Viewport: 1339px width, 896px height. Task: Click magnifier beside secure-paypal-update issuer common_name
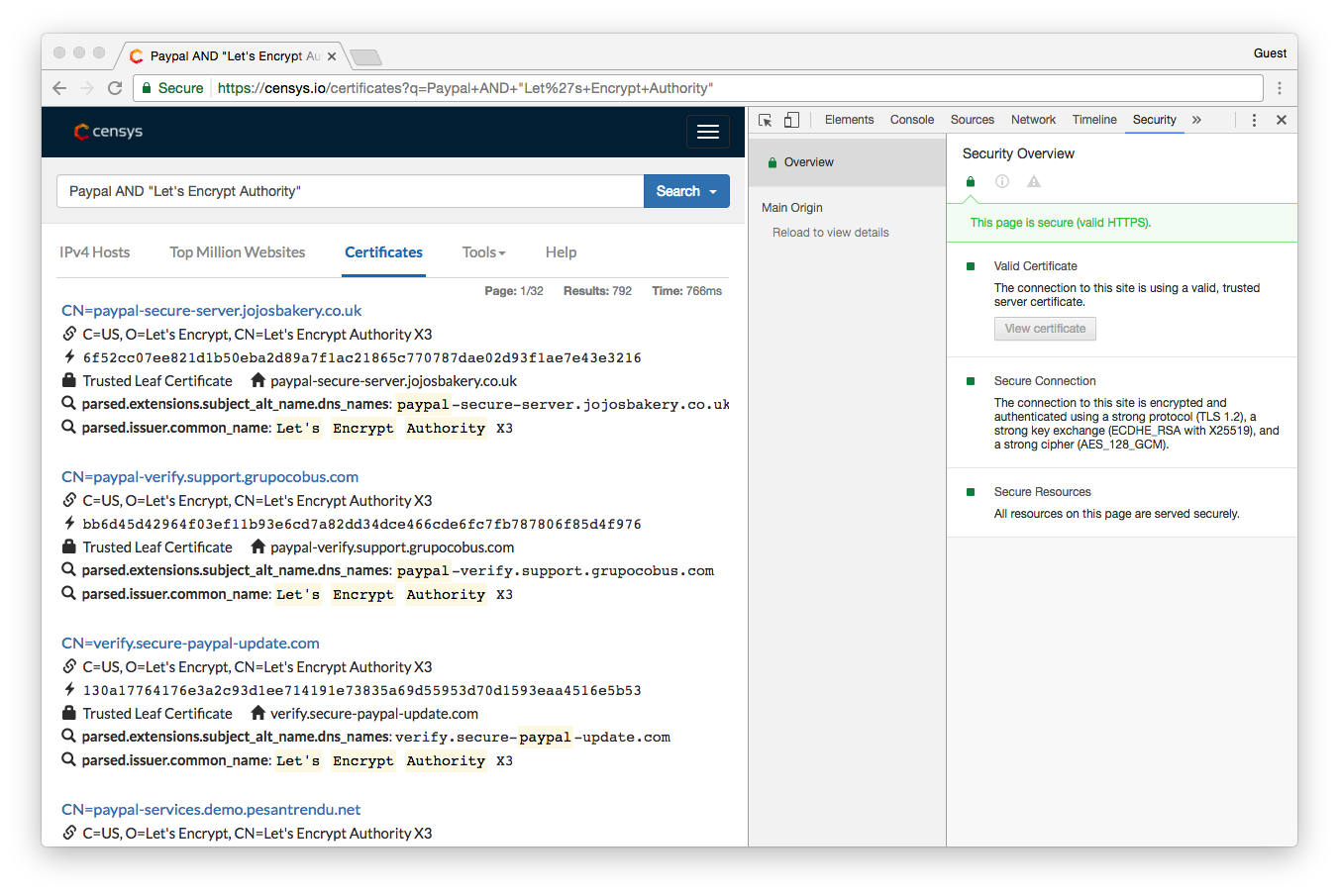[69, 759]
